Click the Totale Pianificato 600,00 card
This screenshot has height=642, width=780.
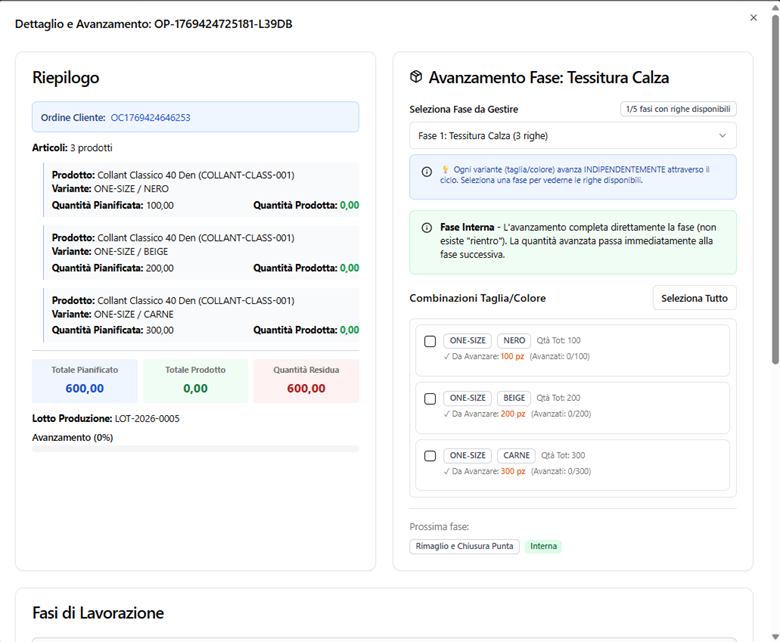tap(85, 381)
